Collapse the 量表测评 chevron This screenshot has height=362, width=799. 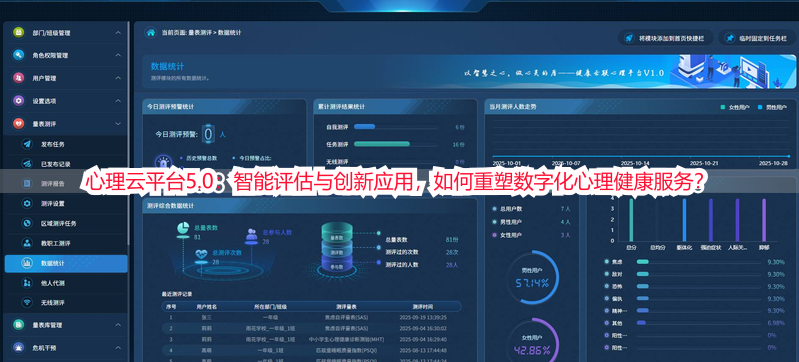(x=118, y=123)
